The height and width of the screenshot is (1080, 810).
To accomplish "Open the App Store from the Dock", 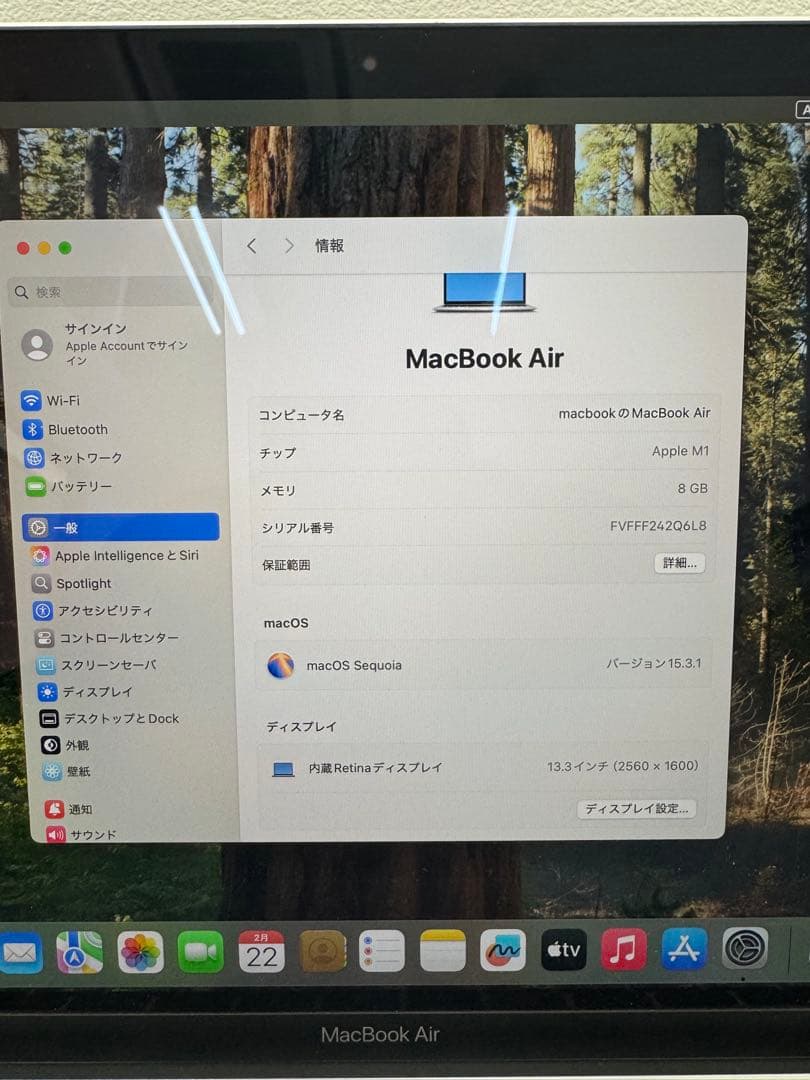I will [x=685, y=950].
